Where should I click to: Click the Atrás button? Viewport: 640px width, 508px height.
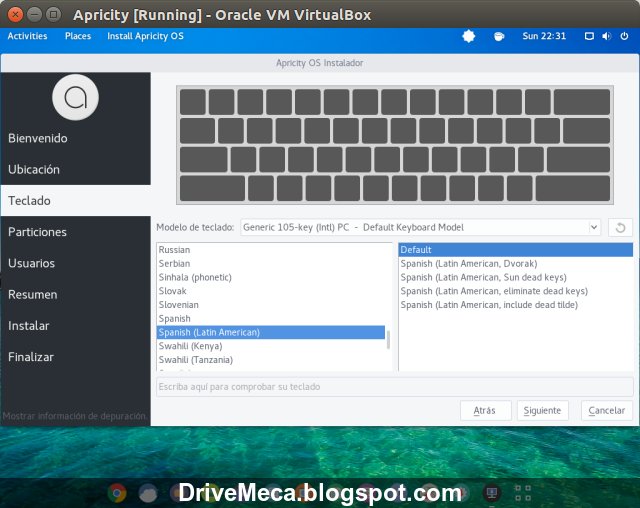pos(485,410)
